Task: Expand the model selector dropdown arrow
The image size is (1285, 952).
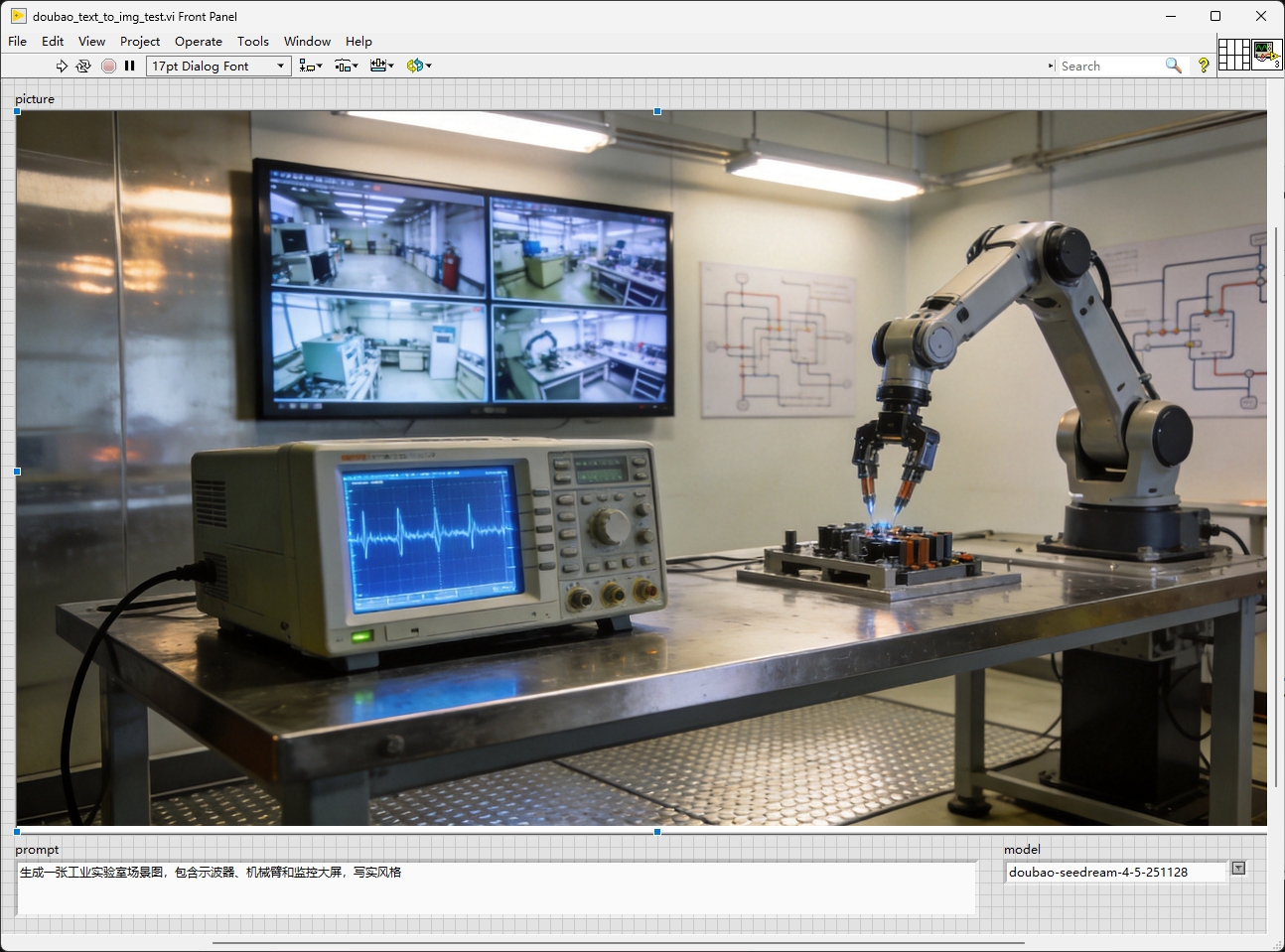Action: coord(1238,869)
